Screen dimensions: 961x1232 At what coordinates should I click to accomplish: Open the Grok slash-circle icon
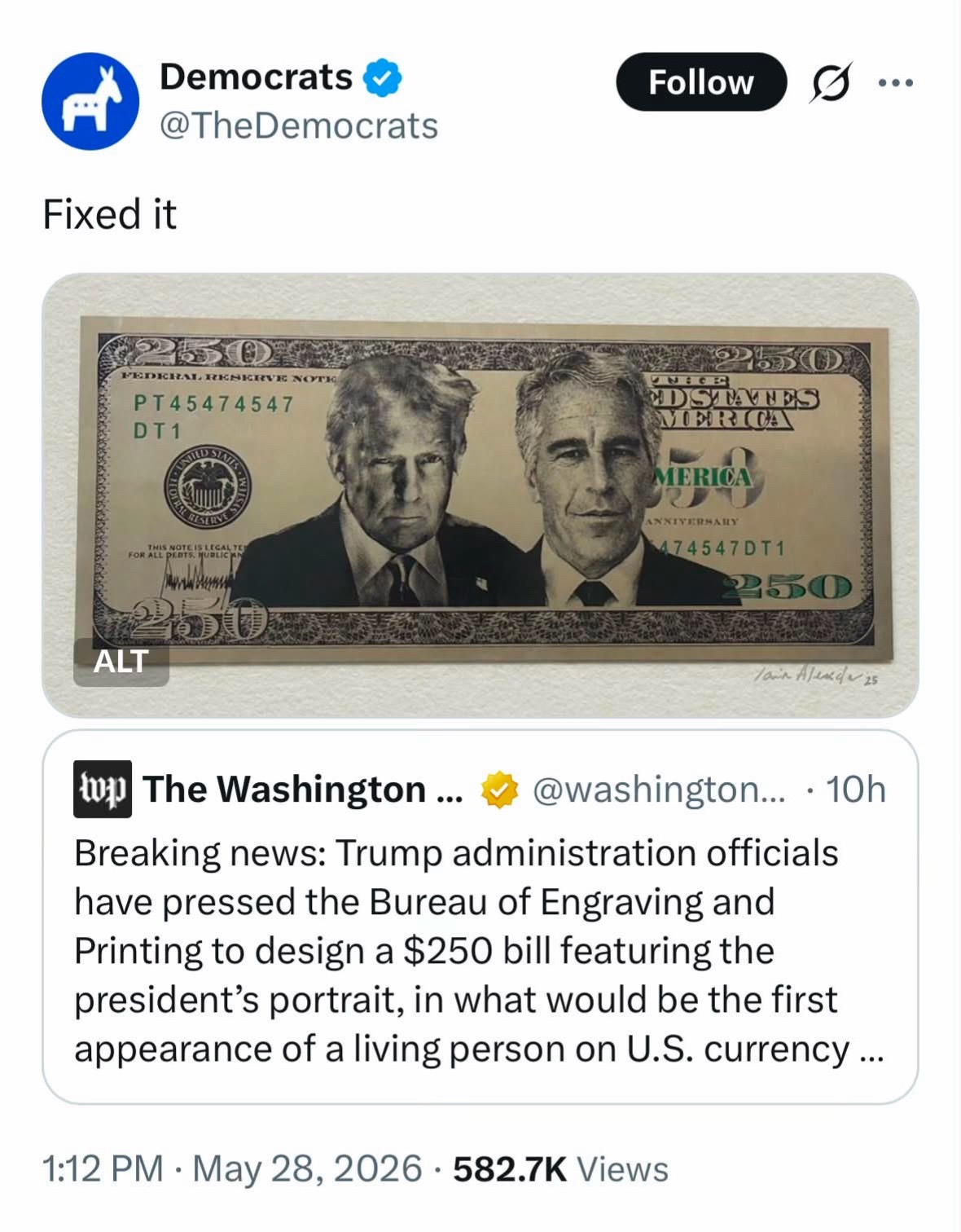coord(830,83)
